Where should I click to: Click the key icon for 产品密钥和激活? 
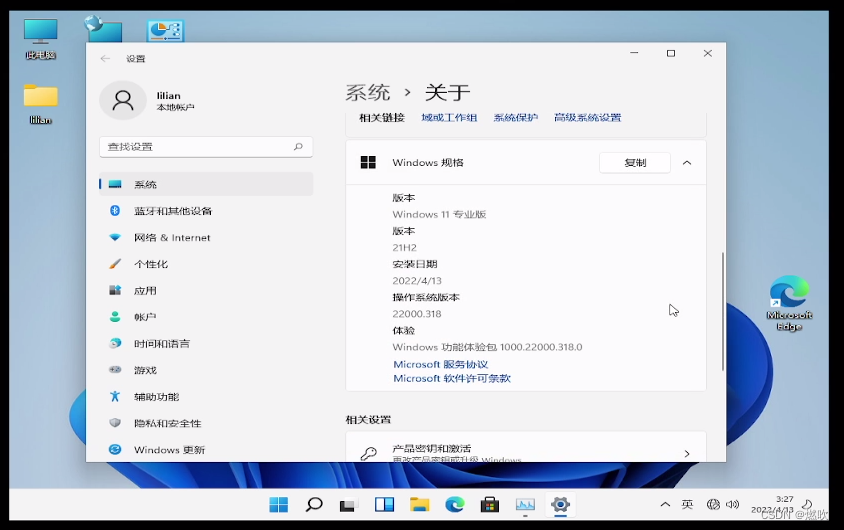[x=369, y=454]
